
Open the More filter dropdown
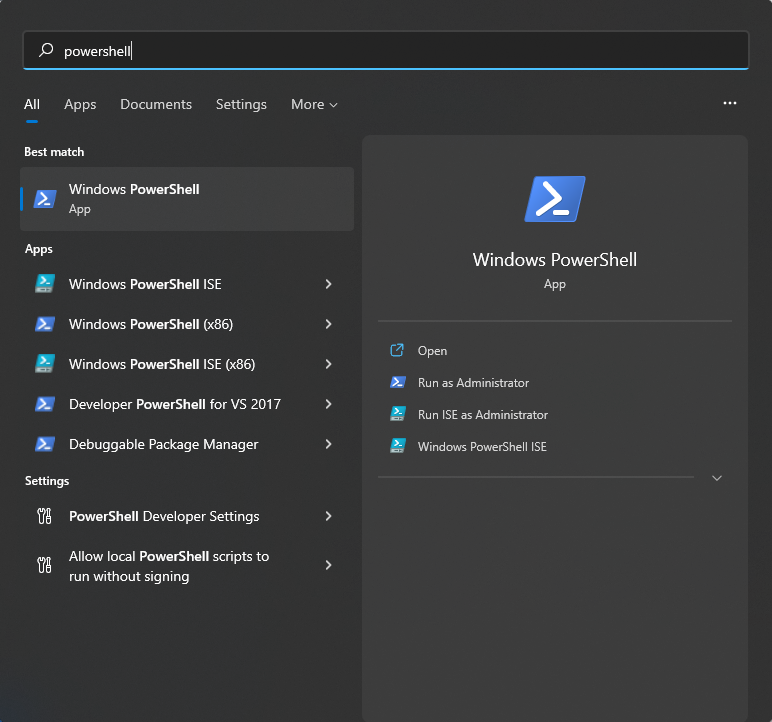[x=314, y=104]
